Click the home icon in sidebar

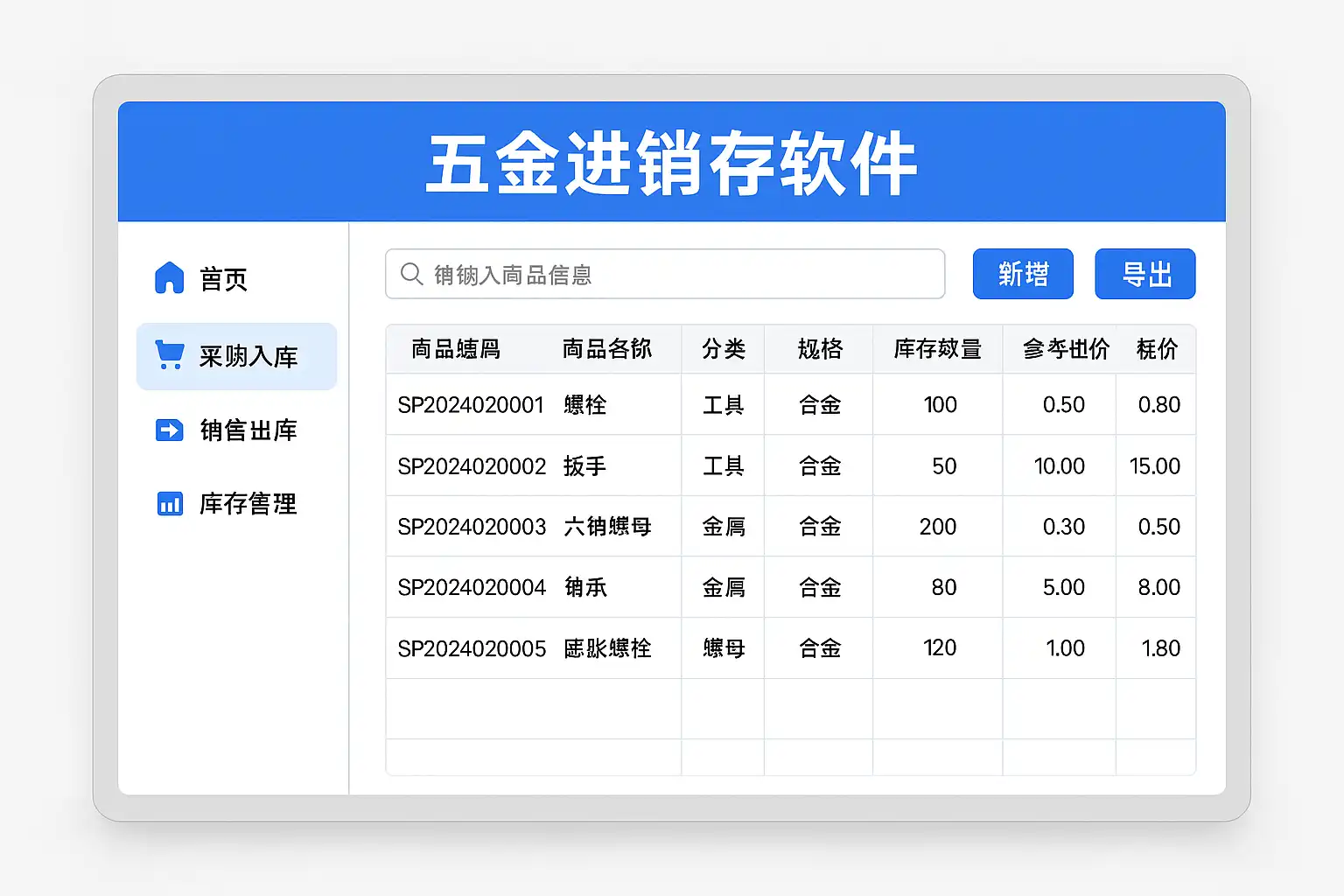pyautogui.click(x=169, y=278)
